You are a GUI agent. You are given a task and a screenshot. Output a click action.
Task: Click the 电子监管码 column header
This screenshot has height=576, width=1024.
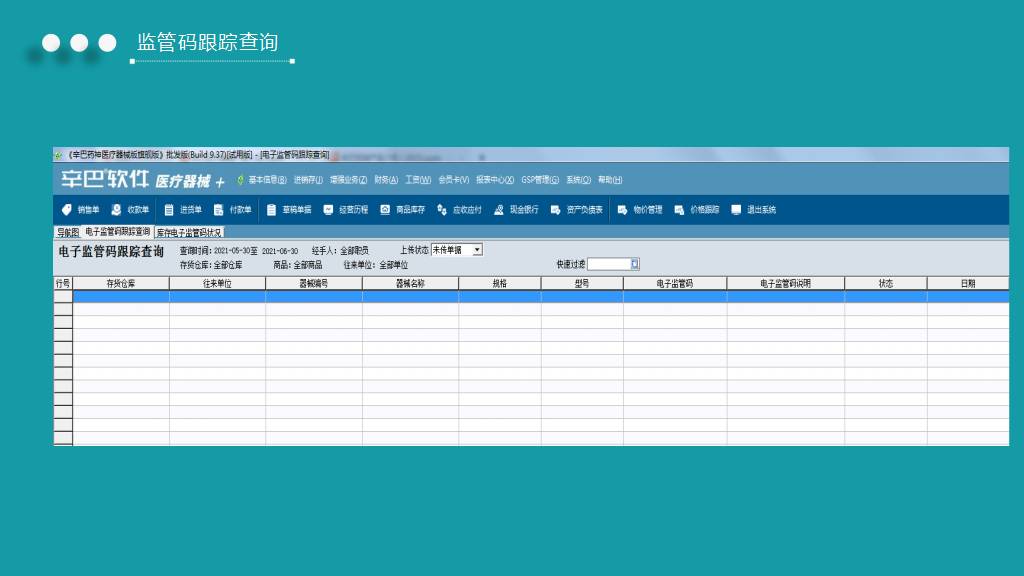(675, 283)
